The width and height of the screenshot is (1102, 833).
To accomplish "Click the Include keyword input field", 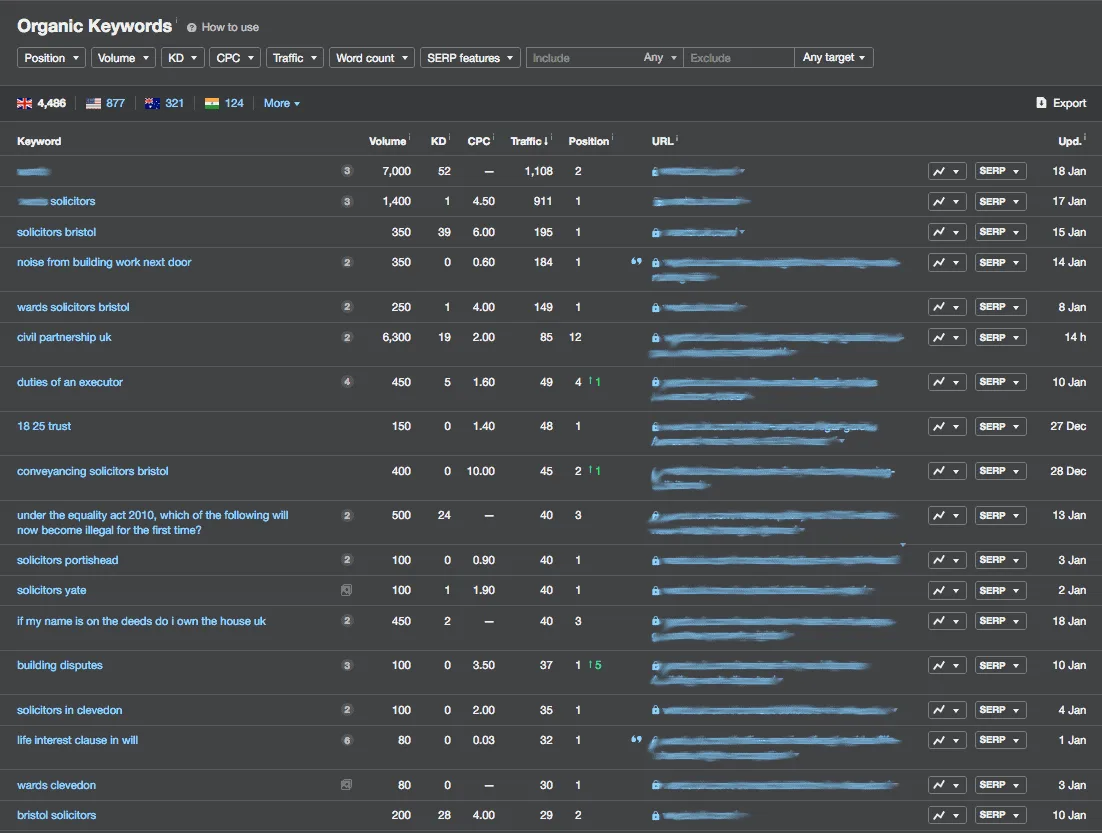I will (x=583, y=58).
